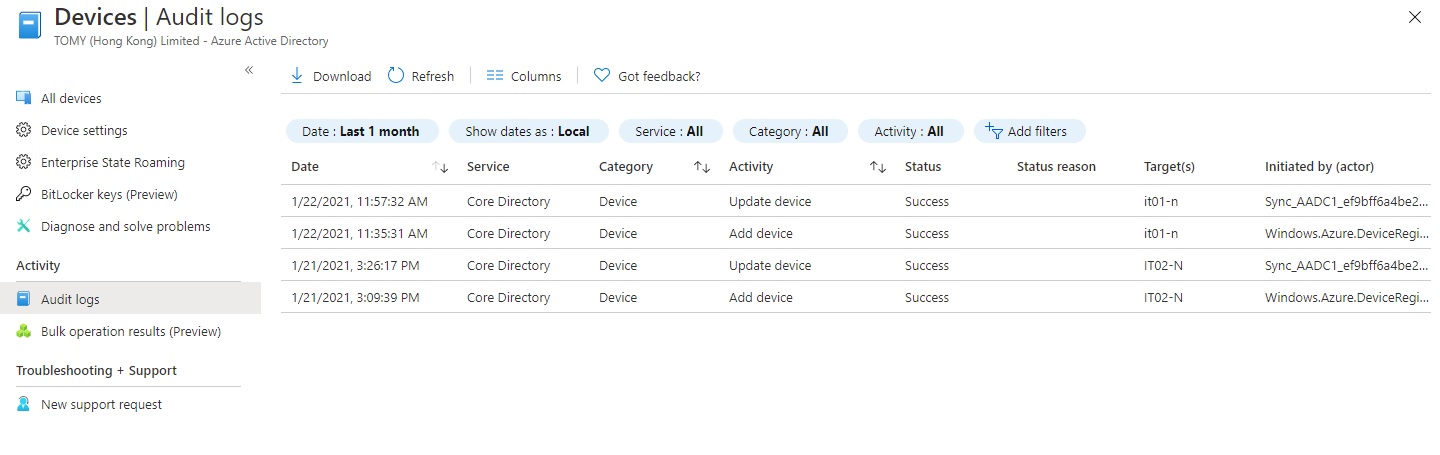Click the Audit logs icon in sidebar

[x=24, y=299]
